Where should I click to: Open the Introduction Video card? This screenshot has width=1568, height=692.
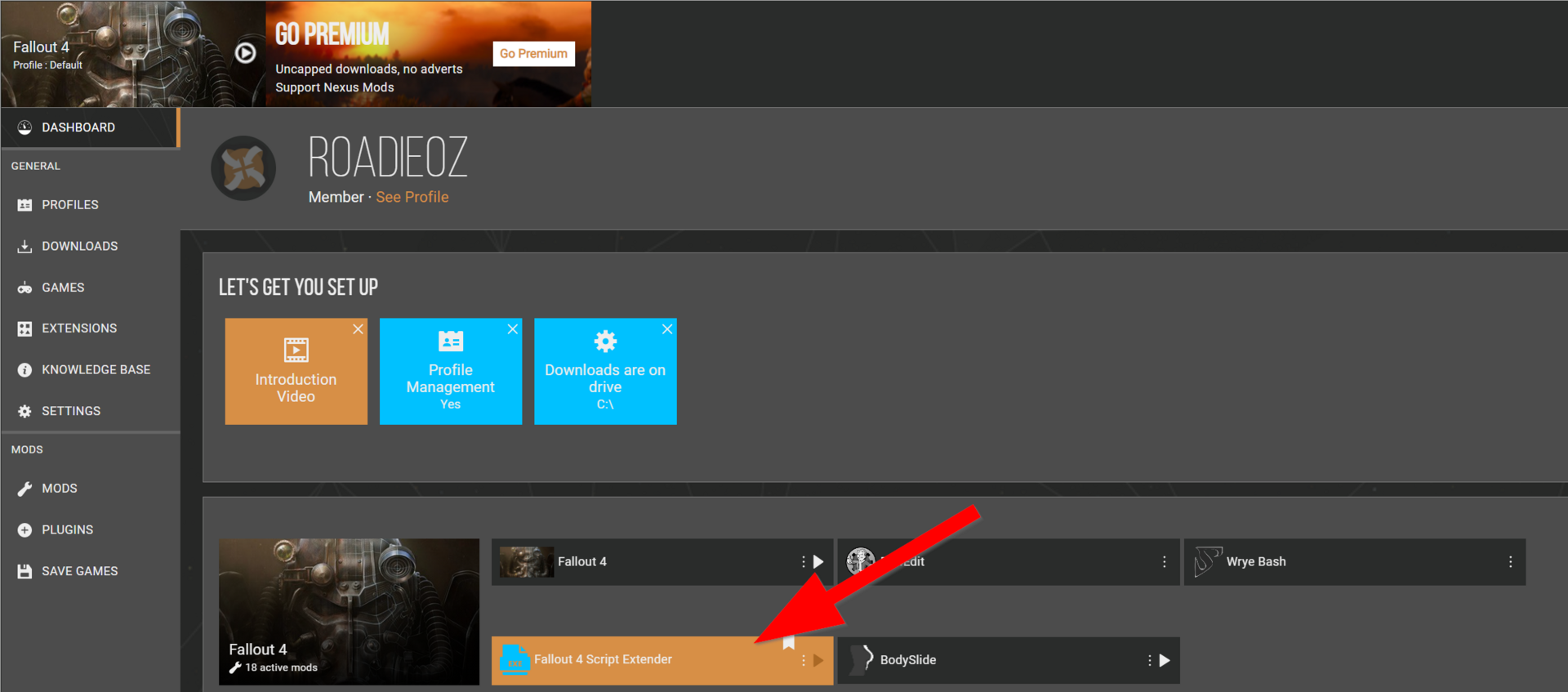[x=296, y=371]
